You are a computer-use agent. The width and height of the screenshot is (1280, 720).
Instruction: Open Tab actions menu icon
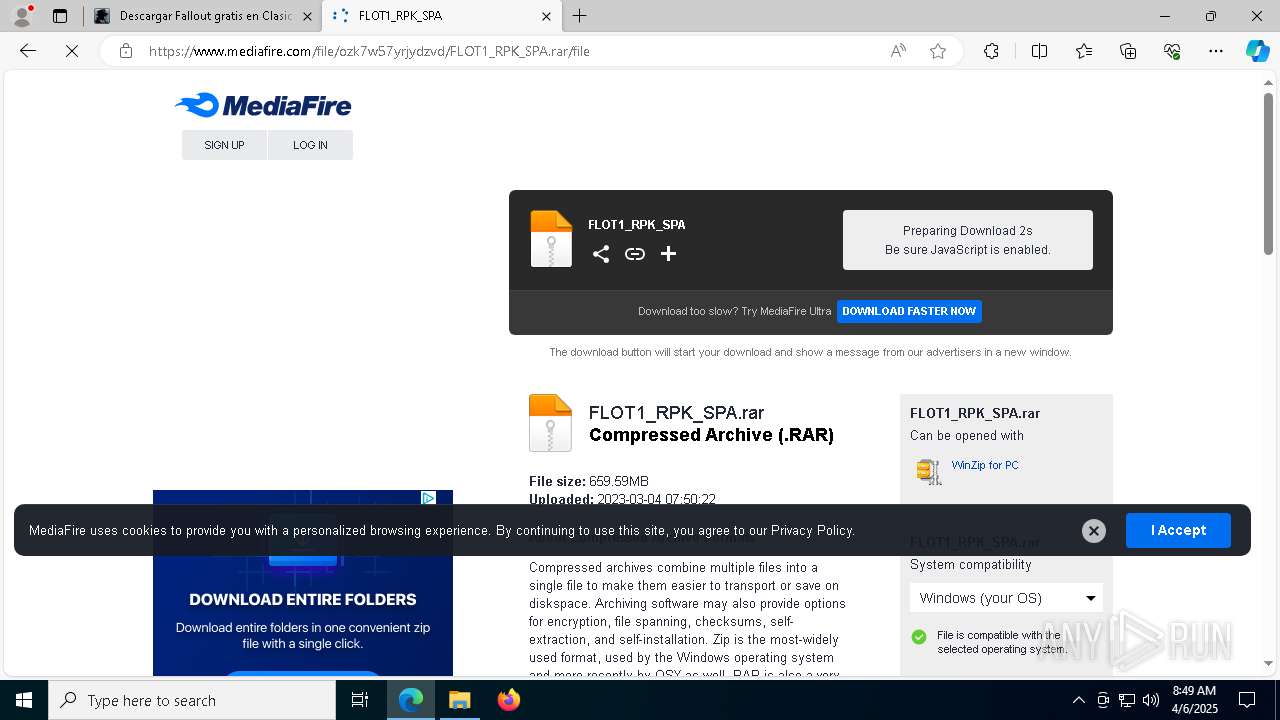(60, 16)
